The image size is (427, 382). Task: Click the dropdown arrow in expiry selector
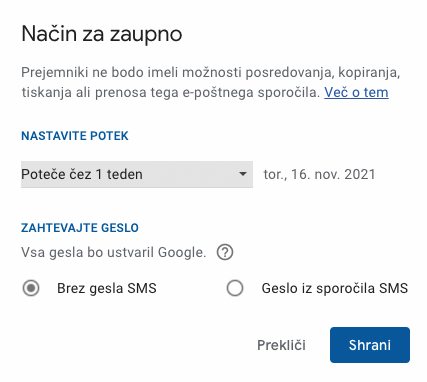[x=243, y=174]
